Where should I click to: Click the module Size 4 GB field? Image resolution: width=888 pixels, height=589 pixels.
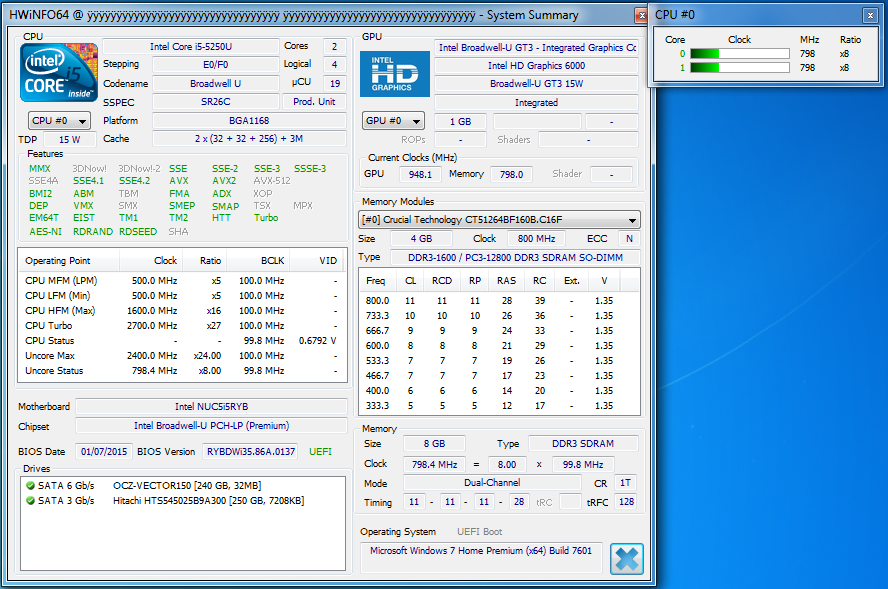tap(421, 239)
